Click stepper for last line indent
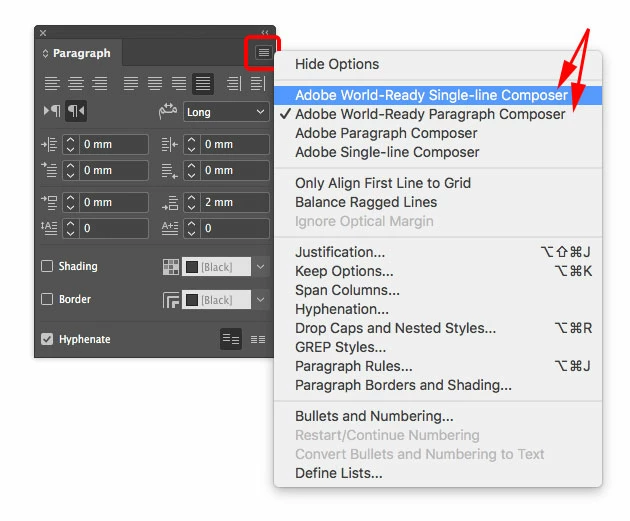Image resolution: width=630 pixels, height=521 pixels. tap(192, 170)
